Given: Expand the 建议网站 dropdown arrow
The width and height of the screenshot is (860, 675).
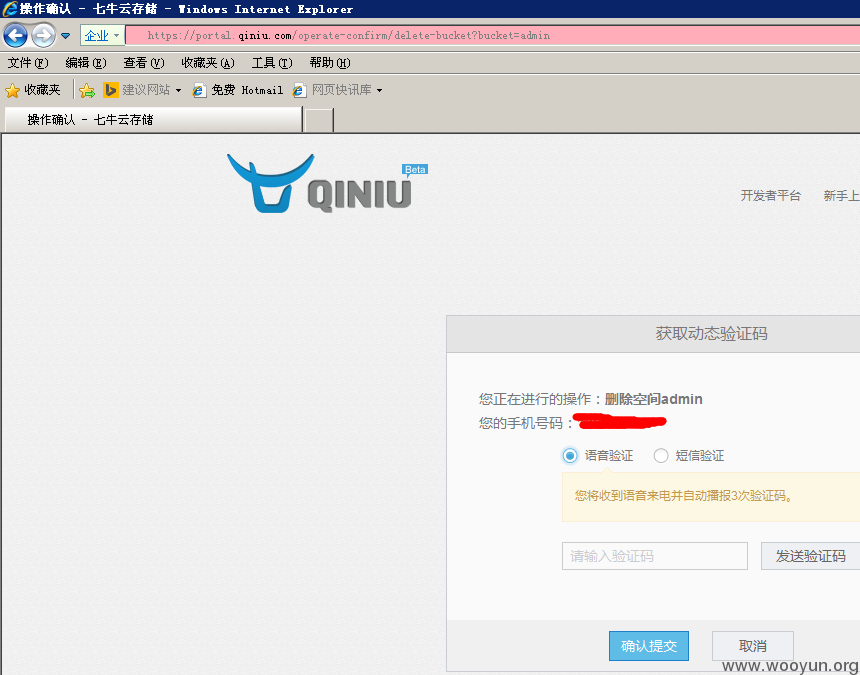Looking at the screenshot, I should coord(178,90).
